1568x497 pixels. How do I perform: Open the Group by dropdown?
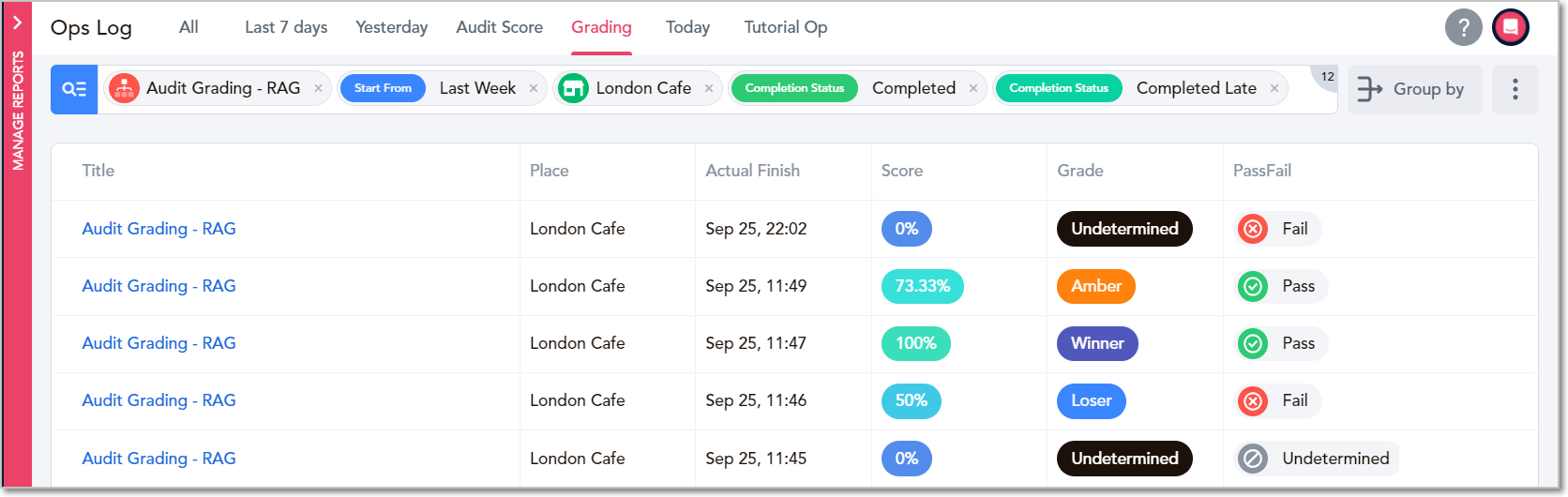[1414, 89]
